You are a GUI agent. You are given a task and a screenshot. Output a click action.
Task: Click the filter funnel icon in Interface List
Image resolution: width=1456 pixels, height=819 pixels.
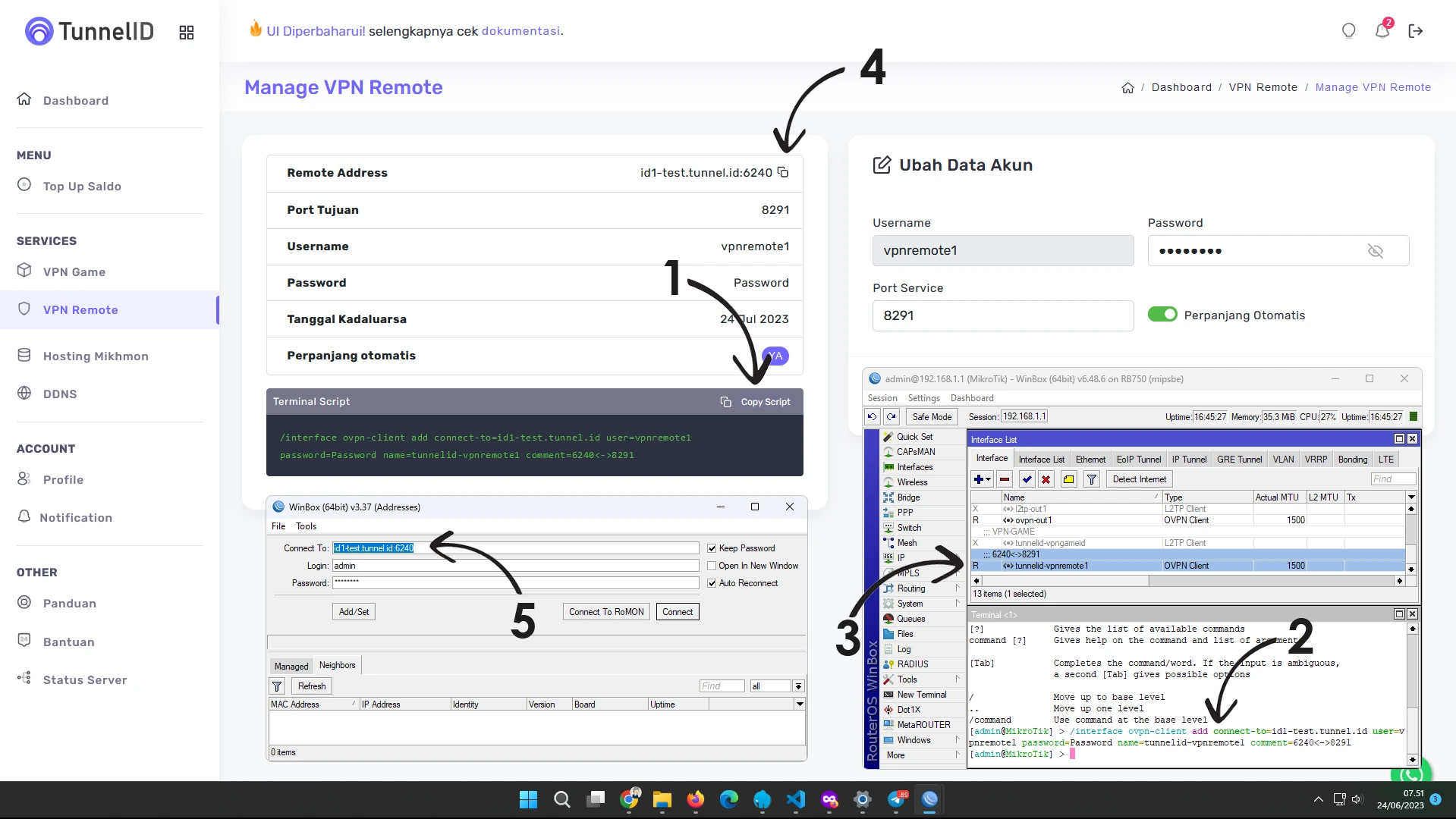(1091, 479)
